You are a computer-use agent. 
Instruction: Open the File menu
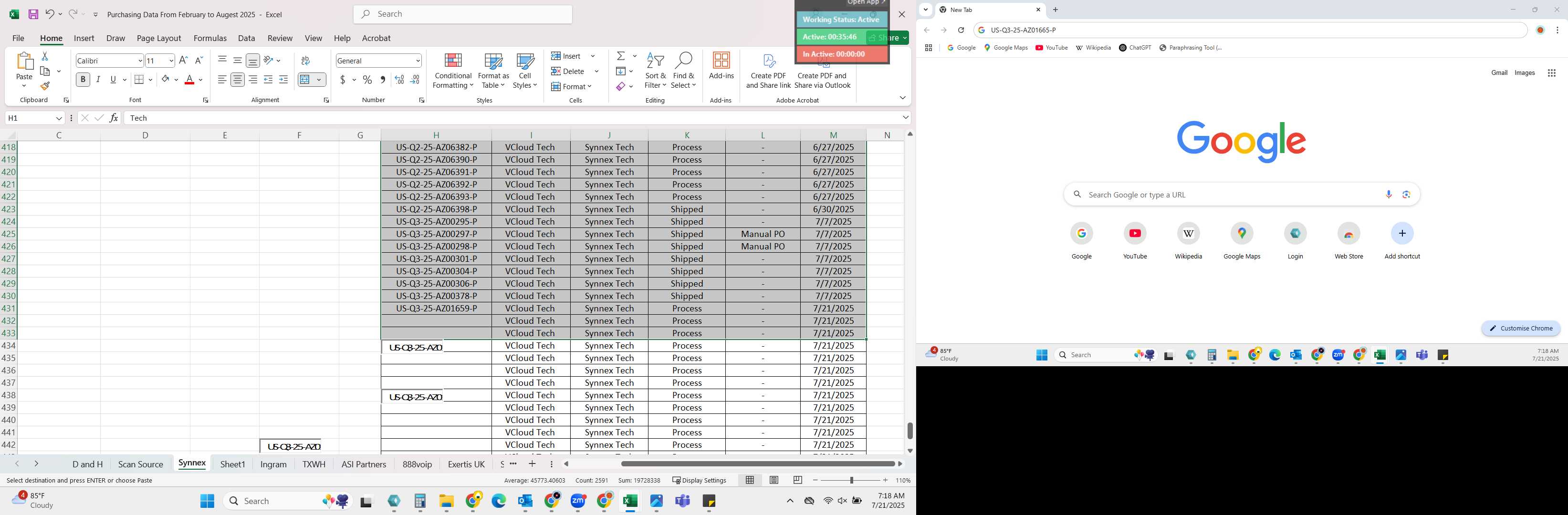[x=18, y=38]
